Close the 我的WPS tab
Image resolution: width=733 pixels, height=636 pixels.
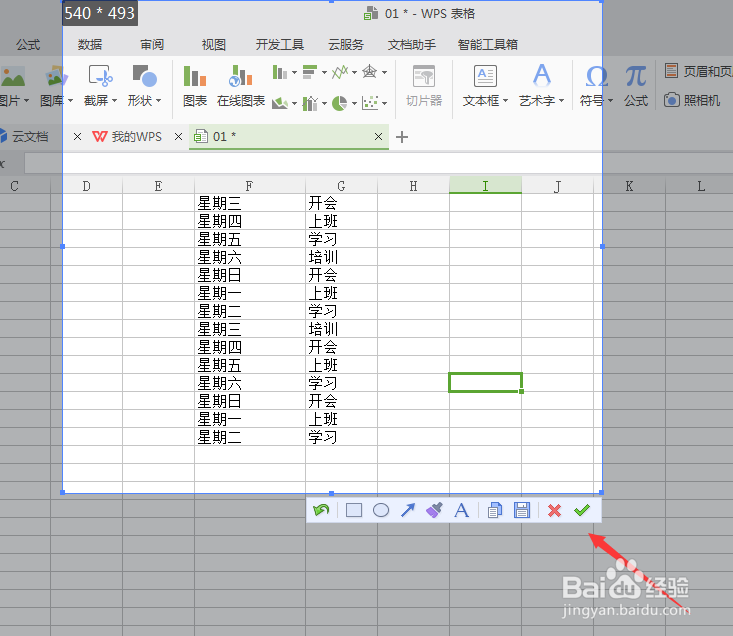tap(178, 136)
